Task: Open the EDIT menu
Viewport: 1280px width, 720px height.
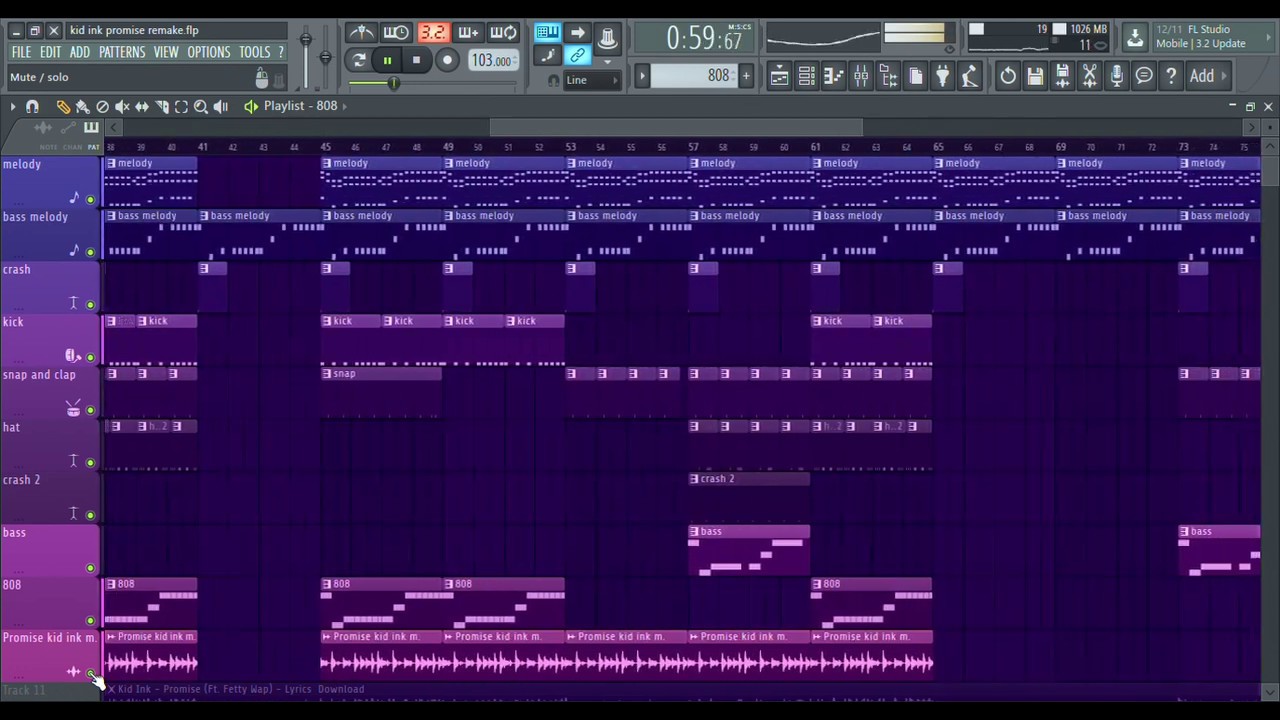Action: click(50, 52)
